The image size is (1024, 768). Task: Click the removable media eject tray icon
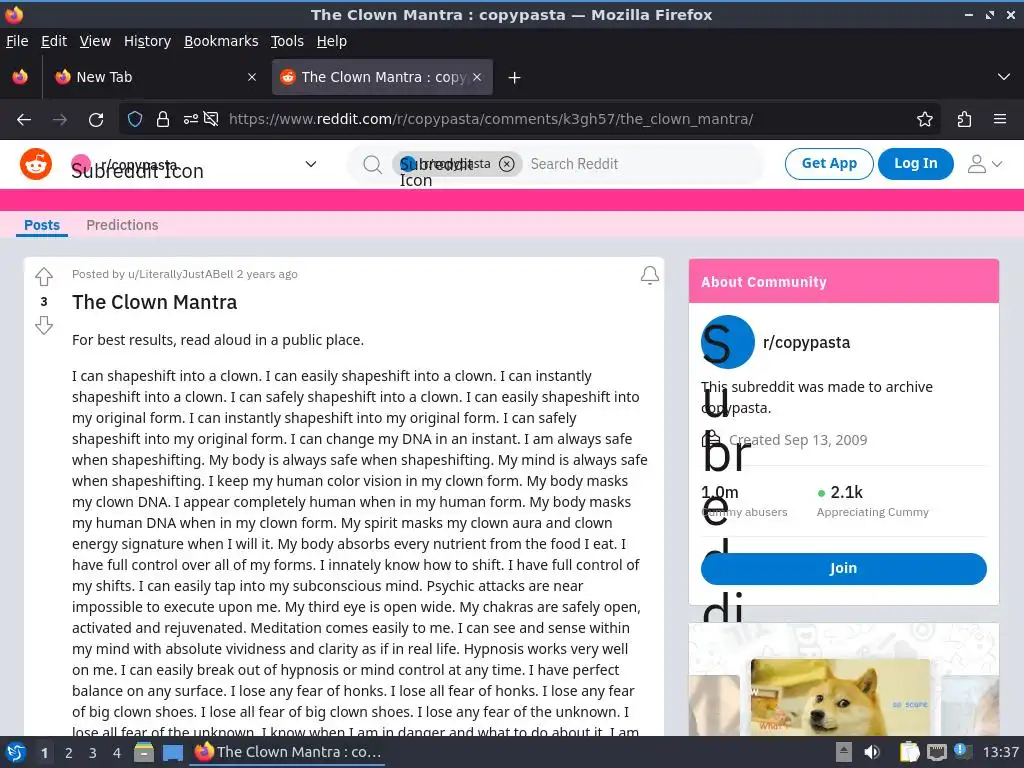[x=844, y=752]
